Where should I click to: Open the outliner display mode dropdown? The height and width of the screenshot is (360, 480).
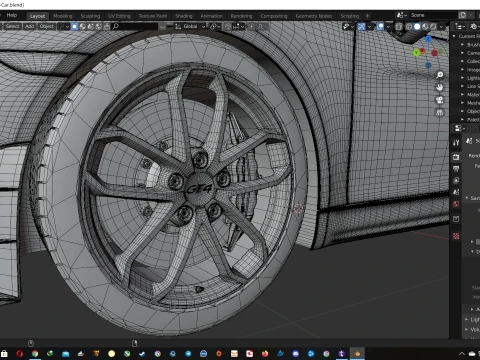click(x=474, y=26)
